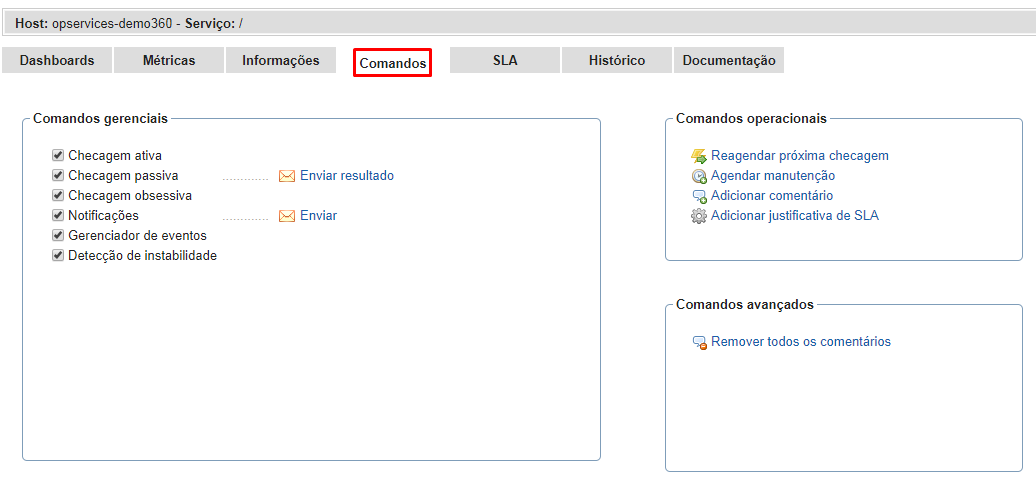Click the remove comments bubble icon
This screenshot has width=1036, height=498.
tap(700, 342)
